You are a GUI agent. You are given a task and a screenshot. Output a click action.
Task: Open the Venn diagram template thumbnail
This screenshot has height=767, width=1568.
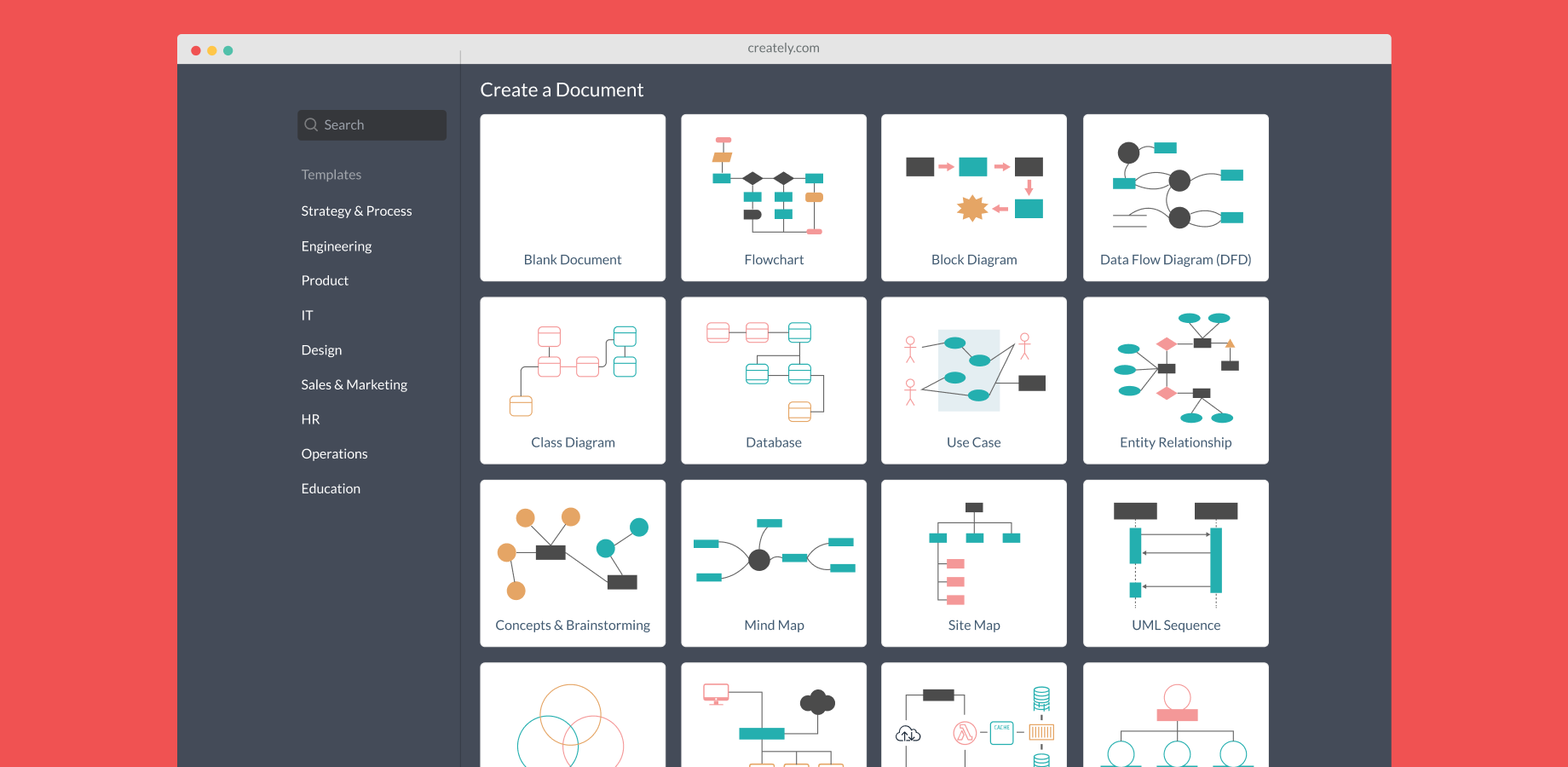(573, 715)
